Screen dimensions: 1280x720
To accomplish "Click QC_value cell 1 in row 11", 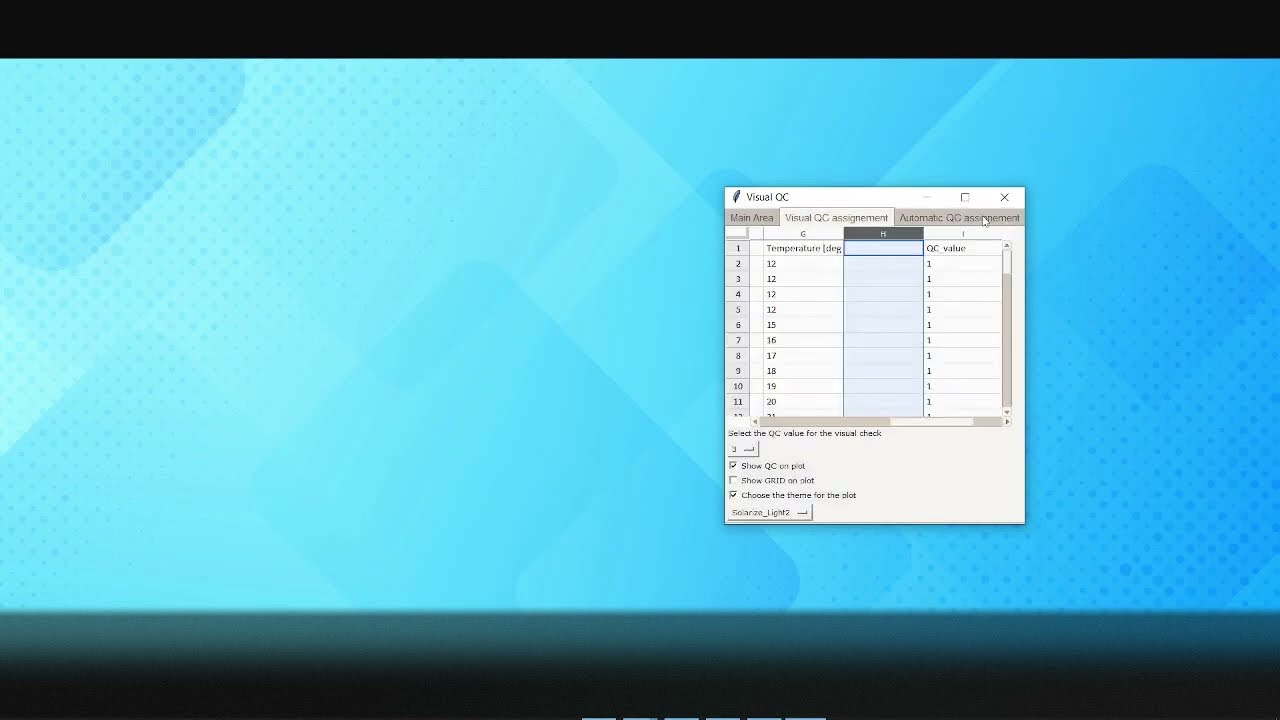I will [962, 402].
